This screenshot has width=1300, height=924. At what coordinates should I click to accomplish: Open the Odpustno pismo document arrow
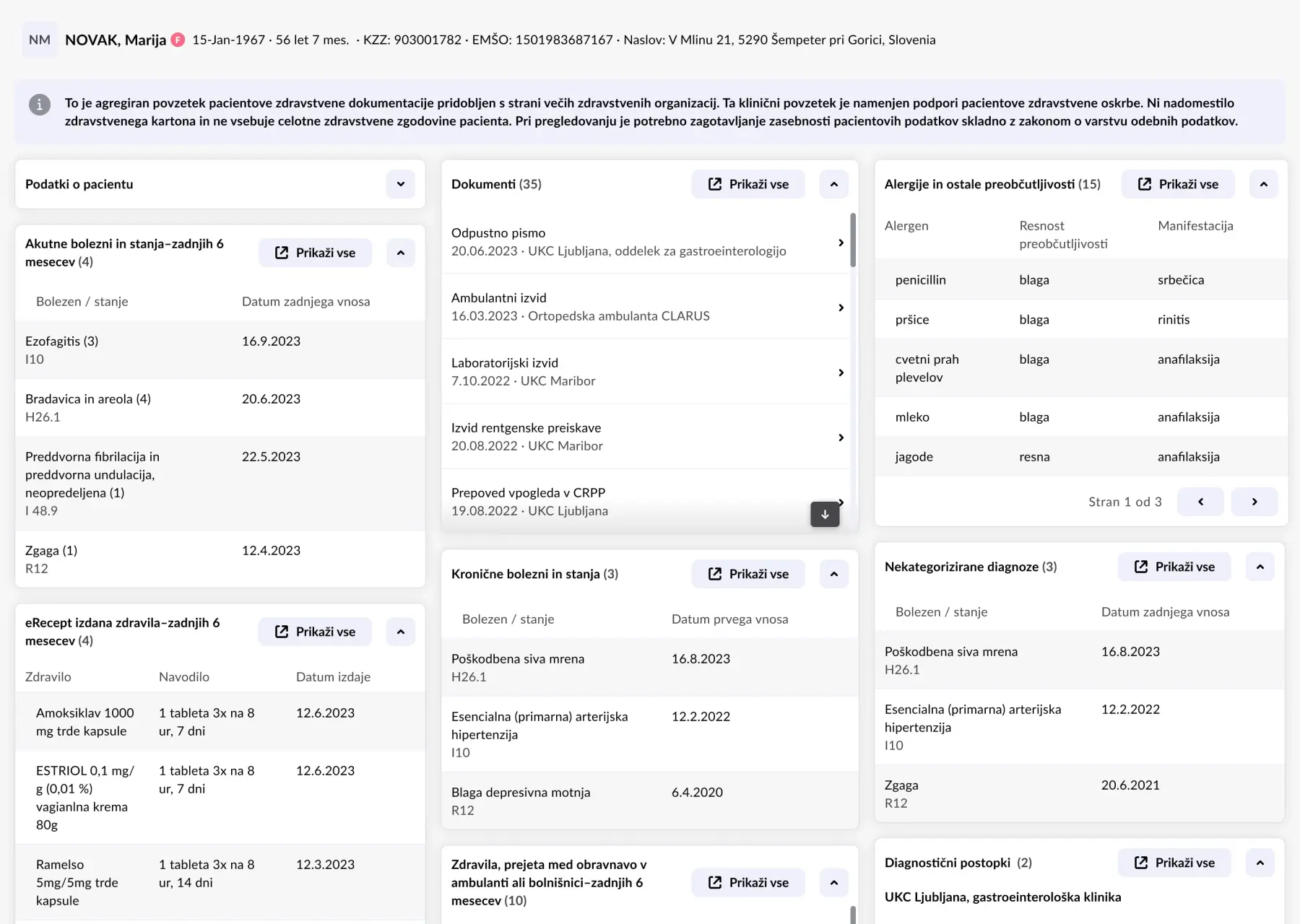(841, 243)
